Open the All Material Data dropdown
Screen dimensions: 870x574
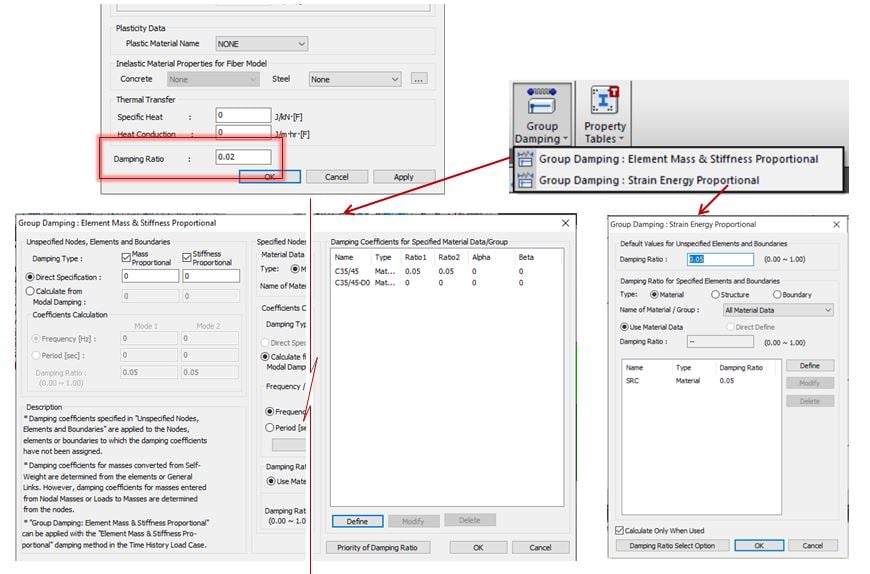coord(778,311)
